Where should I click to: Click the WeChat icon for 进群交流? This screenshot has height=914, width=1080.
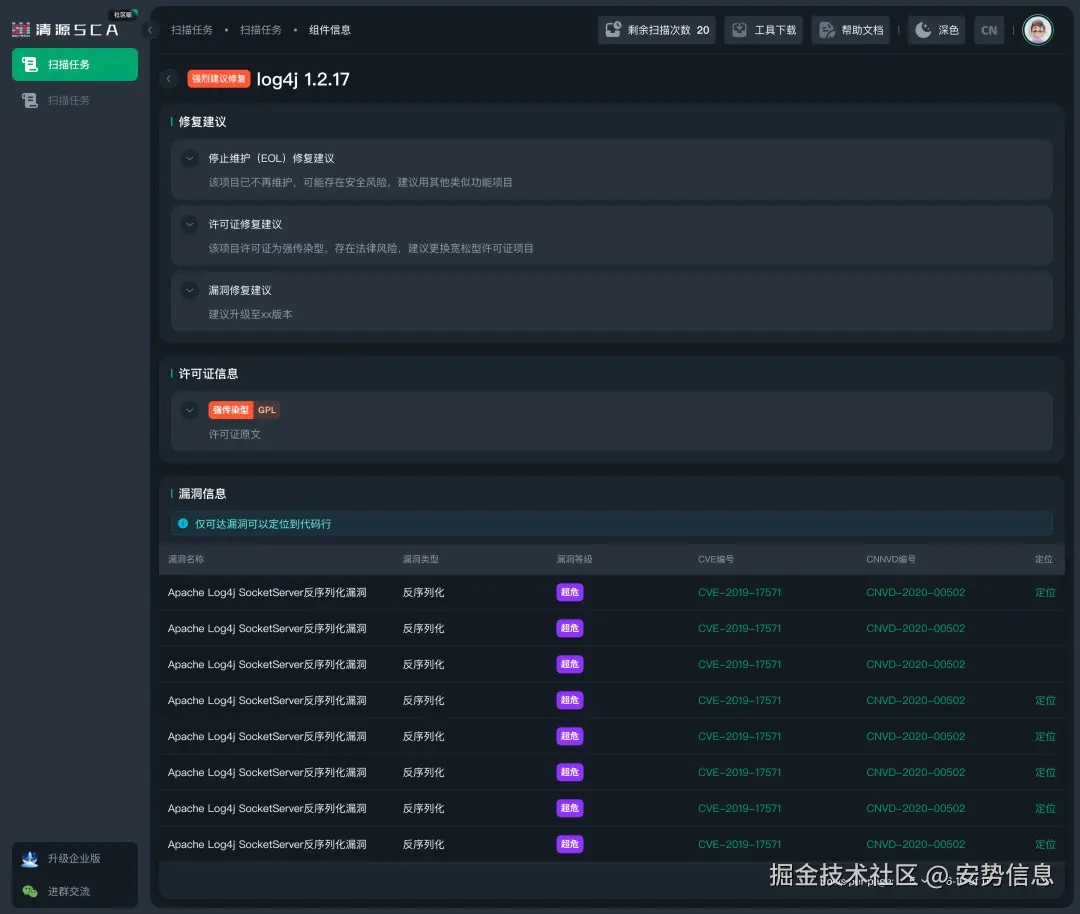tap(30, 891)
